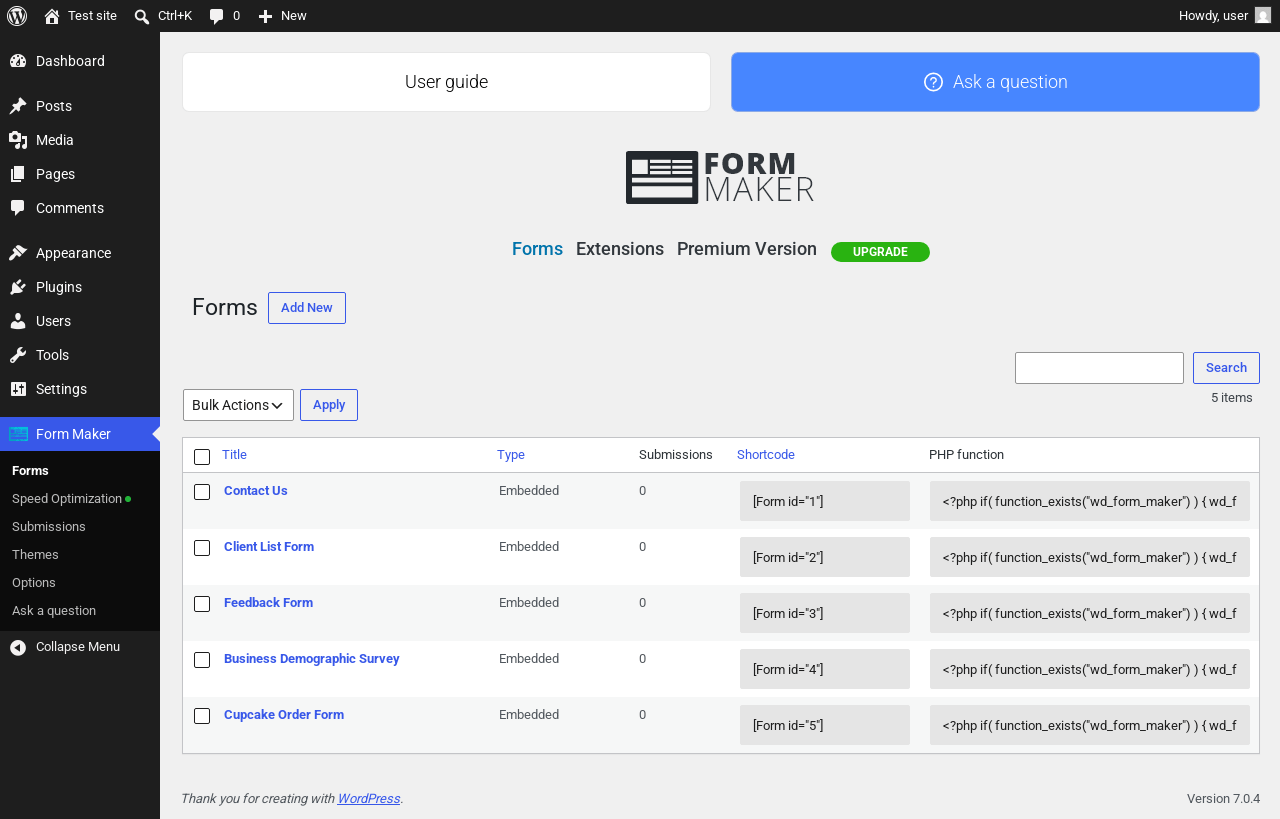Screen dimensions: 1280x819
Task: Click the Form Maker logo
Action: (x=720, y=177)
